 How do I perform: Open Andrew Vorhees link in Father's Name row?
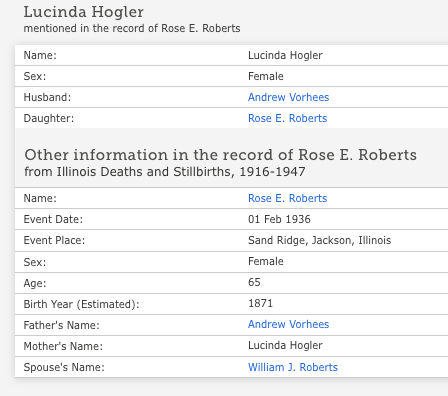[x=288, y=324]
